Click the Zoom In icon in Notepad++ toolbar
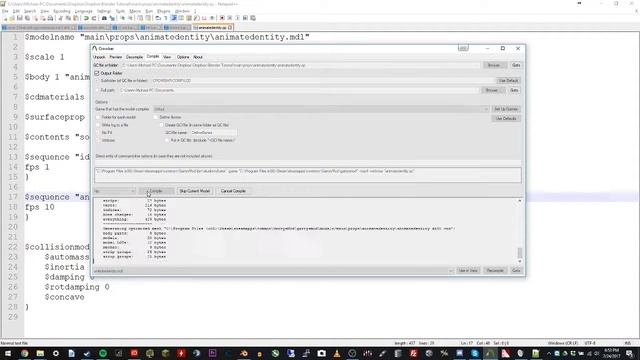The image size is (640, 360). point(122,18)
